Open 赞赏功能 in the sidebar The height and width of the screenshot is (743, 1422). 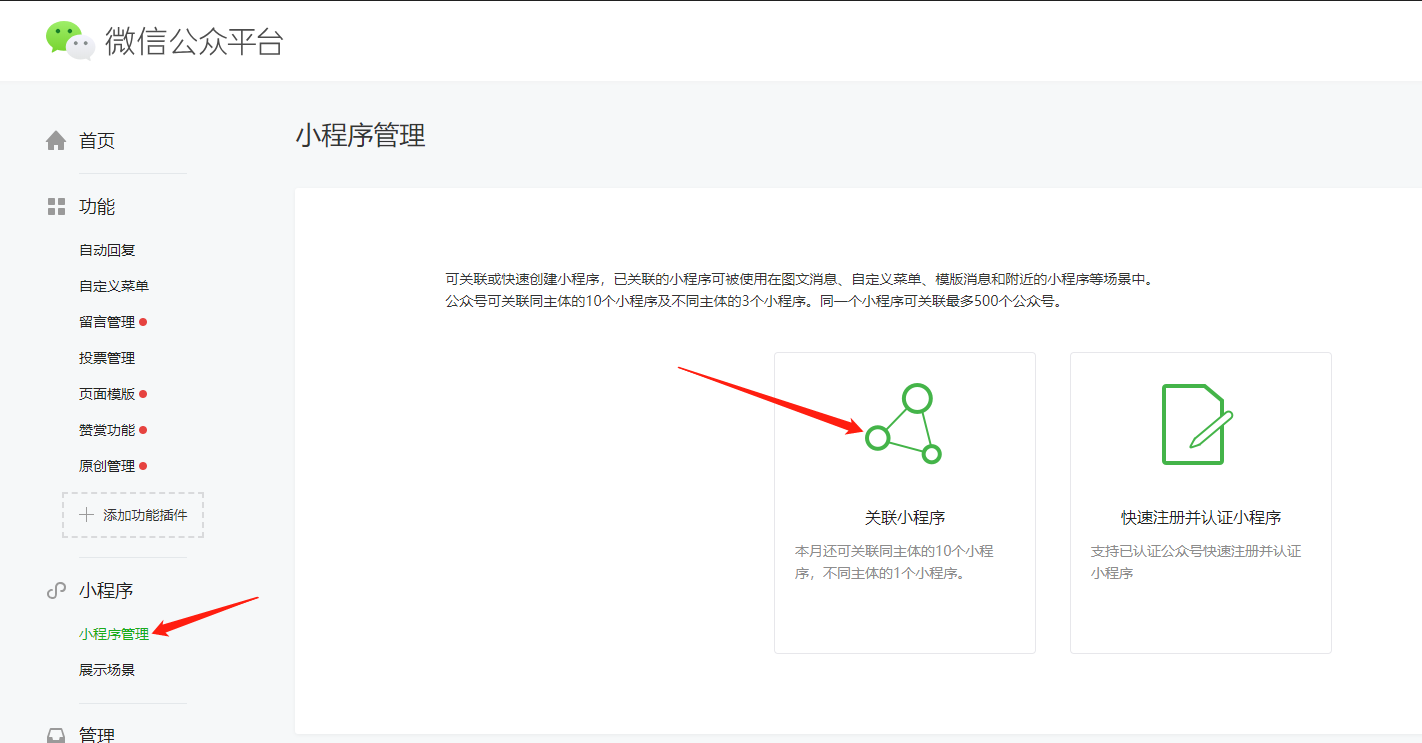pyautogui.click(x=107, y=430)
